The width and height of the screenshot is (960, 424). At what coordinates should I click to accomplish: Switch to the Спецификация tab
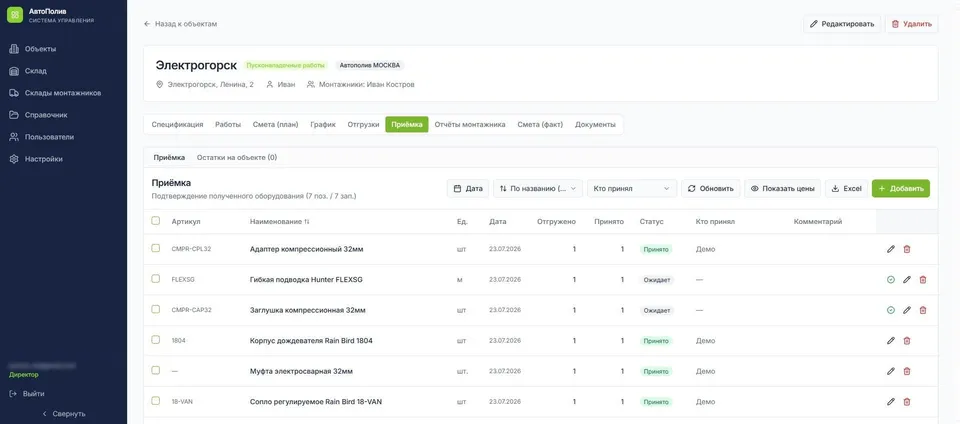[178, 124]
